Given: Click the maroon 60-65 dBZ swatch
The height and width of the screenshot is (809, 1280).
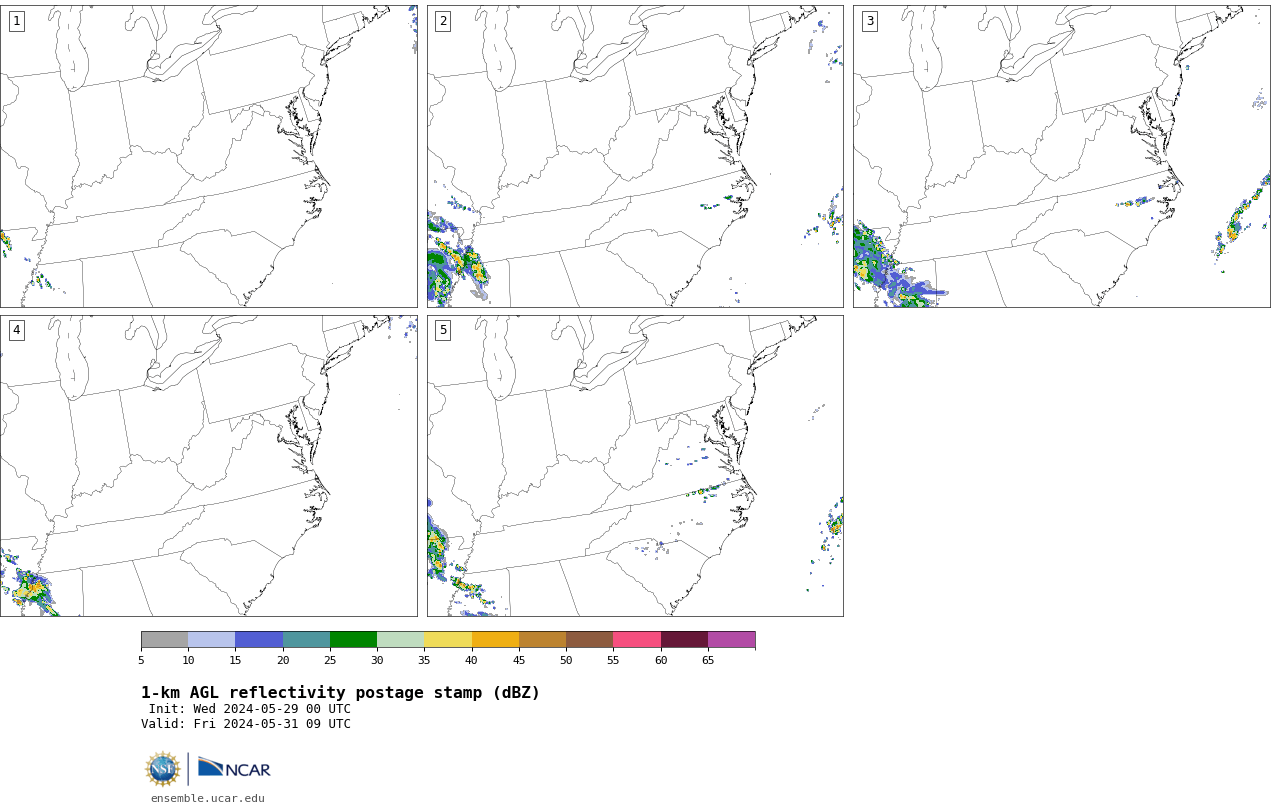Looking at the screenshot, I should [684, 640].
